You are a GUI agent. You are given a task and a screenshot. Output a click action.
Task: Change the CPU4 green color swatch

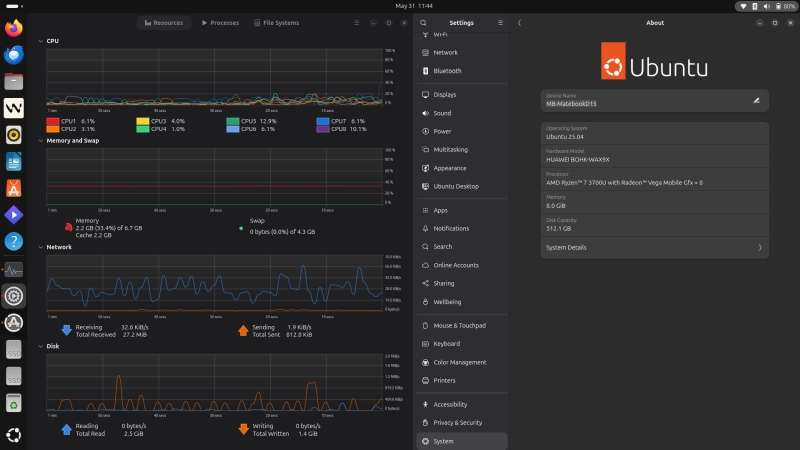pos(143,129)
